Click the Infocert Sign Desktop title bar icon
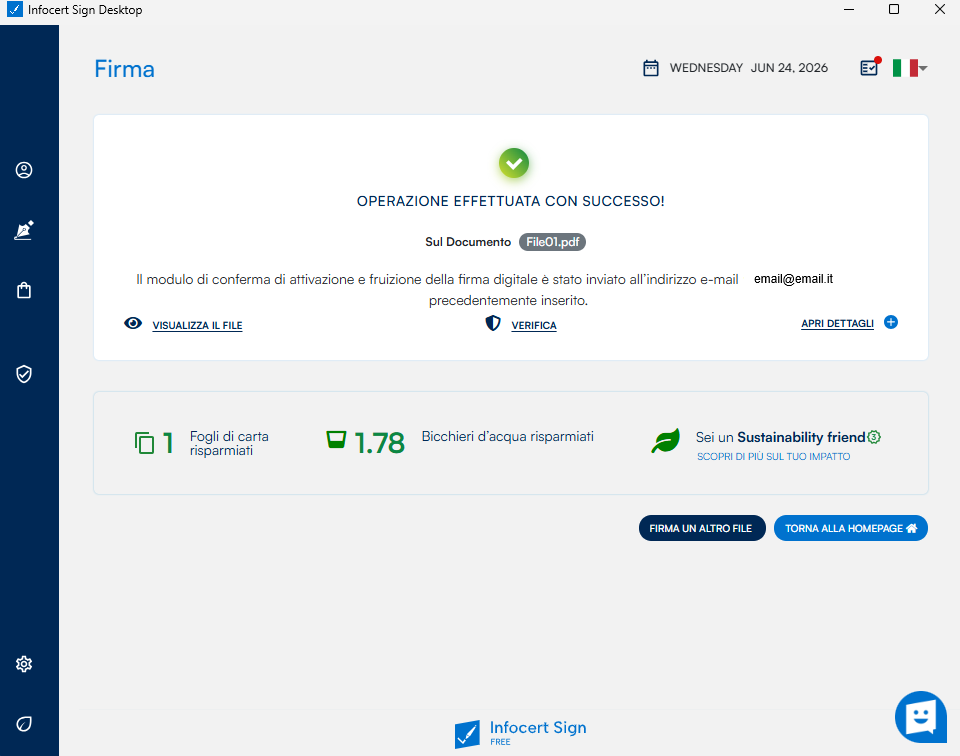 [15, 10]
